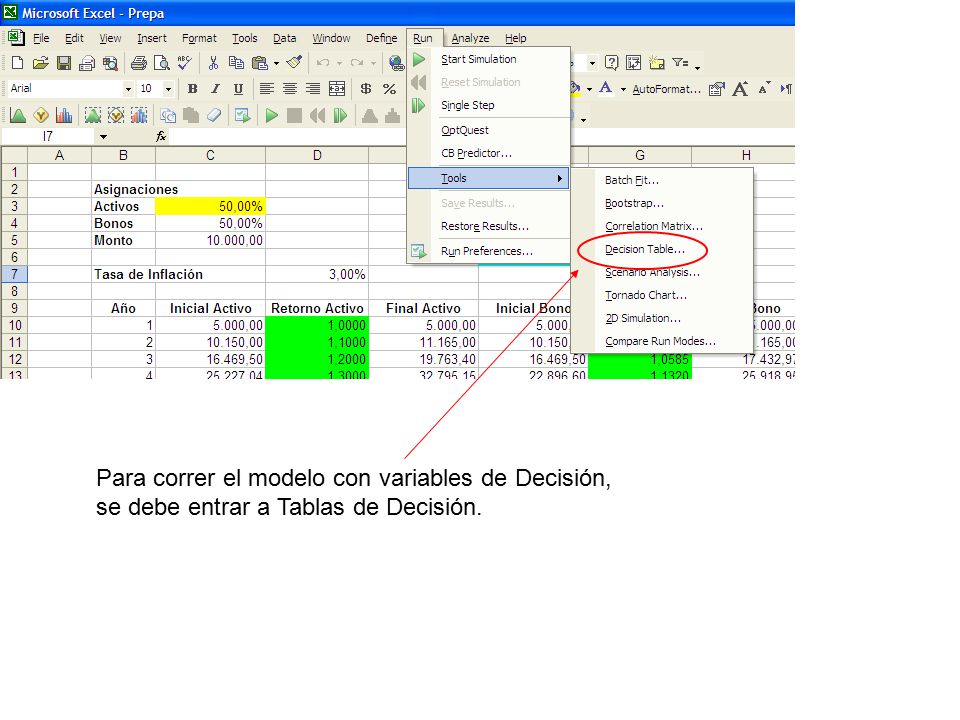Click the New blank workbook icon
960x720 pixels.
point(18,62)
